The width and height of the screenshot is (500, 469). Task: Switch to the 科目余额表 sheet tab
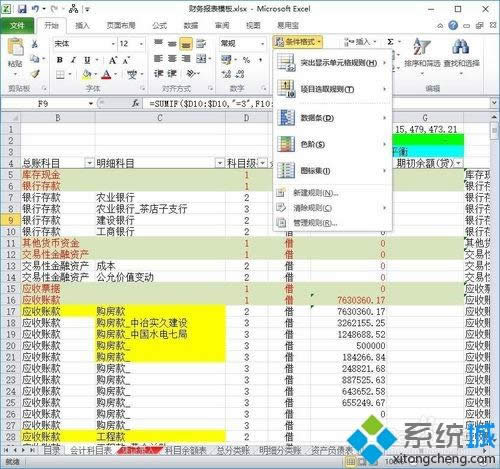click(186, 451)
